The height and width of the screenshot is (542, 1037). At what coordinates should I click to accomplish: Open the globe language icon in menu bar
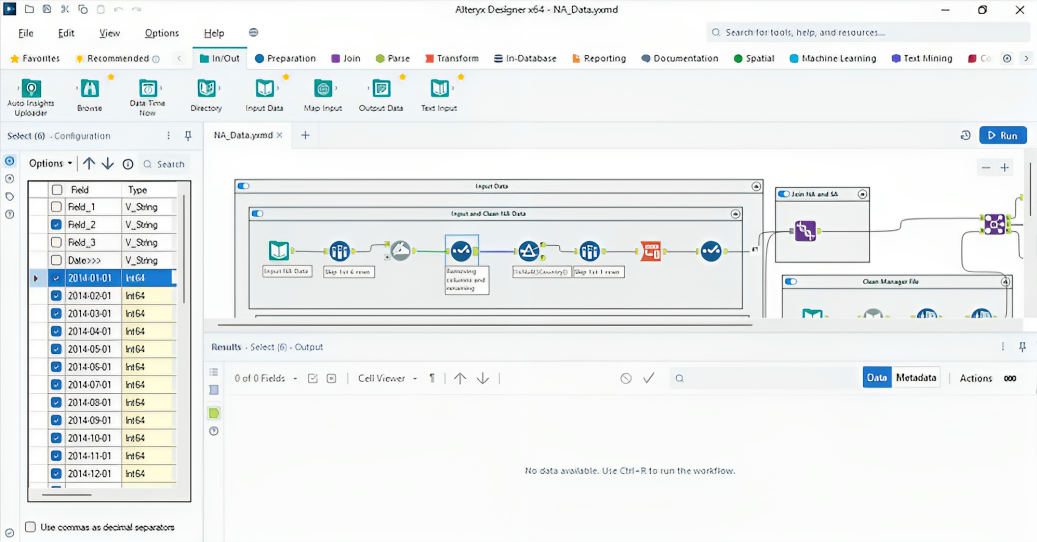point(253,32)
